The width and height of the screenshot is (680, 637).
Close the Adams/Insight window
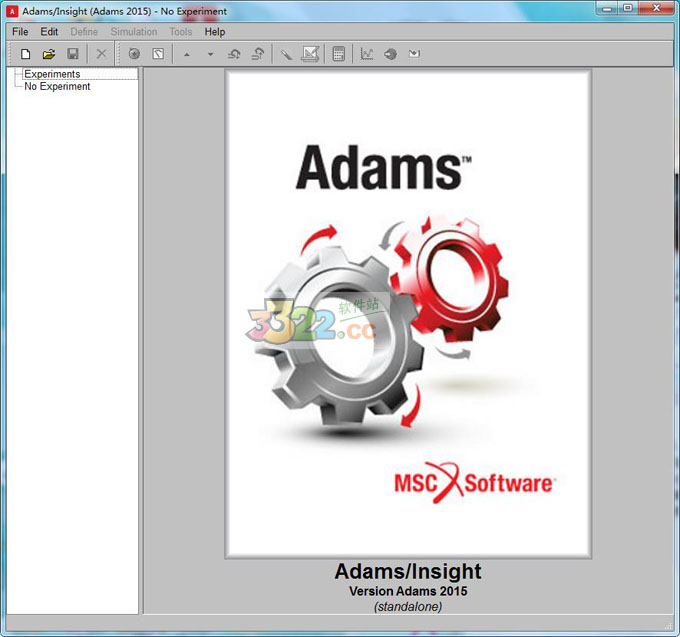[656, 8]
